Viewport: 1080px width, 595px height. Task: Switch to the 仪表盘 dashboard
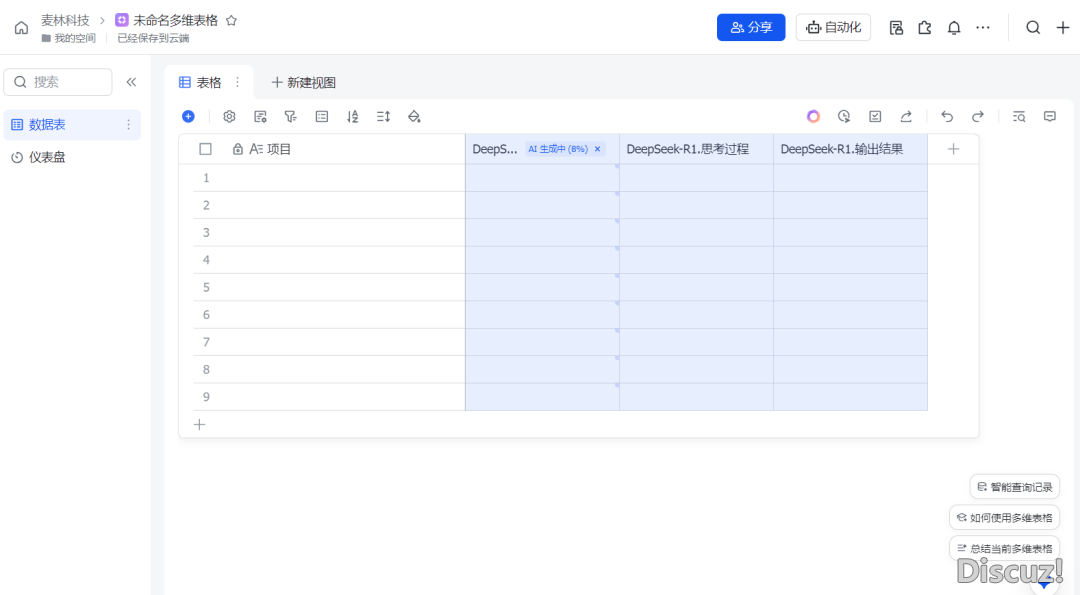pos(47,157)
